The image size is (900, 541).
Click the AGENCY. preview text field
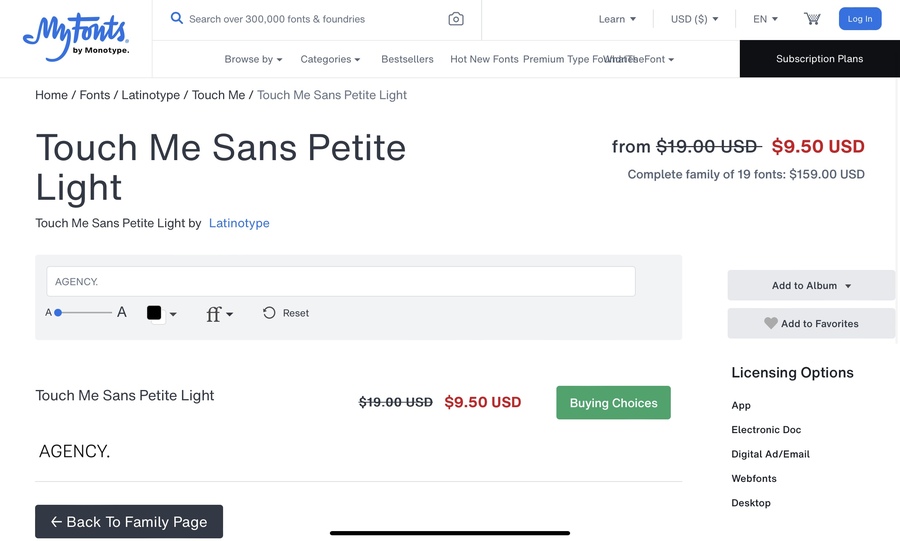[340, 282]
